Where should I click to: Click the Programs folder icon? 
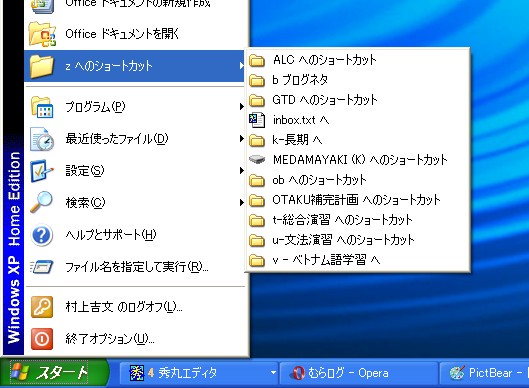[42, 107]
